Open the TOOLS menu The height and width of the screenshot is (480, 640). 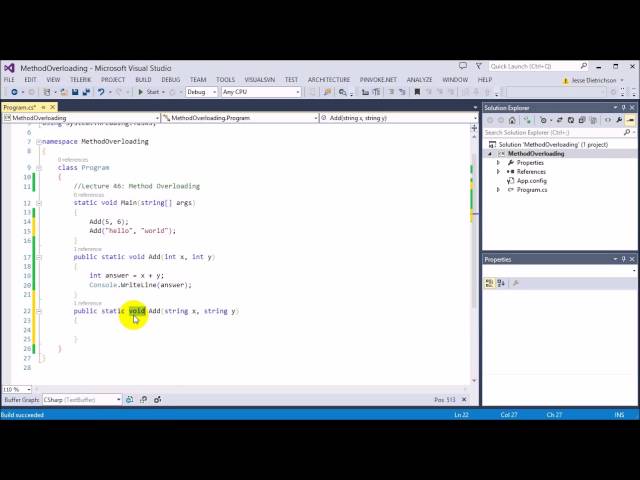pyautogui.click(x=225, y=80)
